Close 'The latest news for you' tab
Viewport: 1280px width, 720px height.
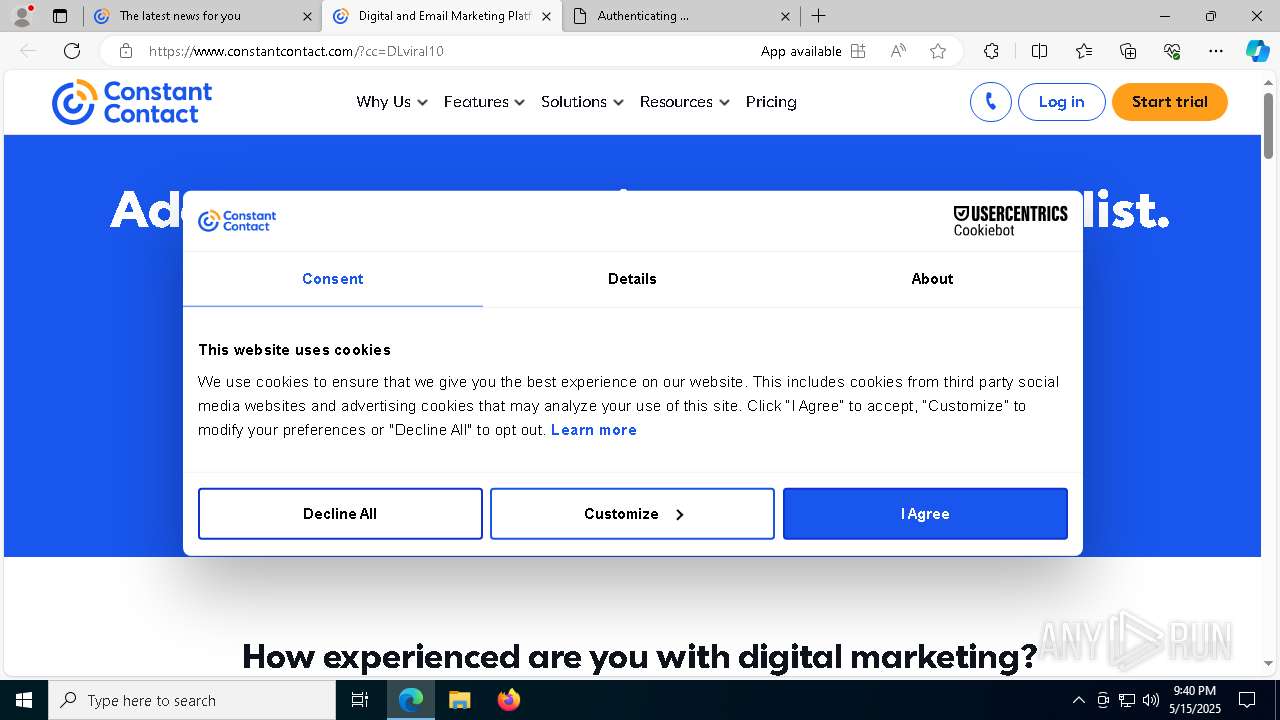click(x=307, y=16)
